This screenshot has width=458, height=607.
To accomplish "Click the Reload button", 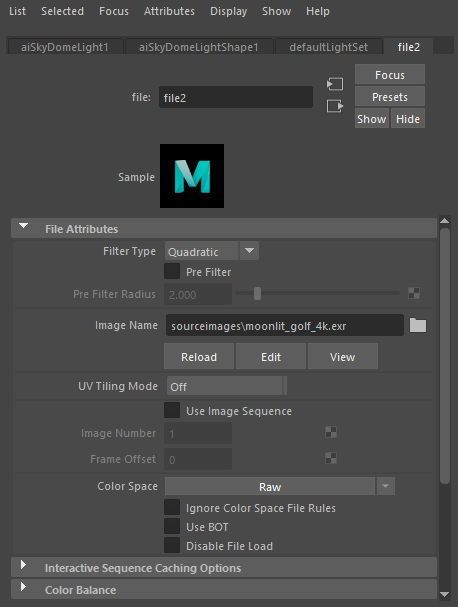I will (199, 357).
